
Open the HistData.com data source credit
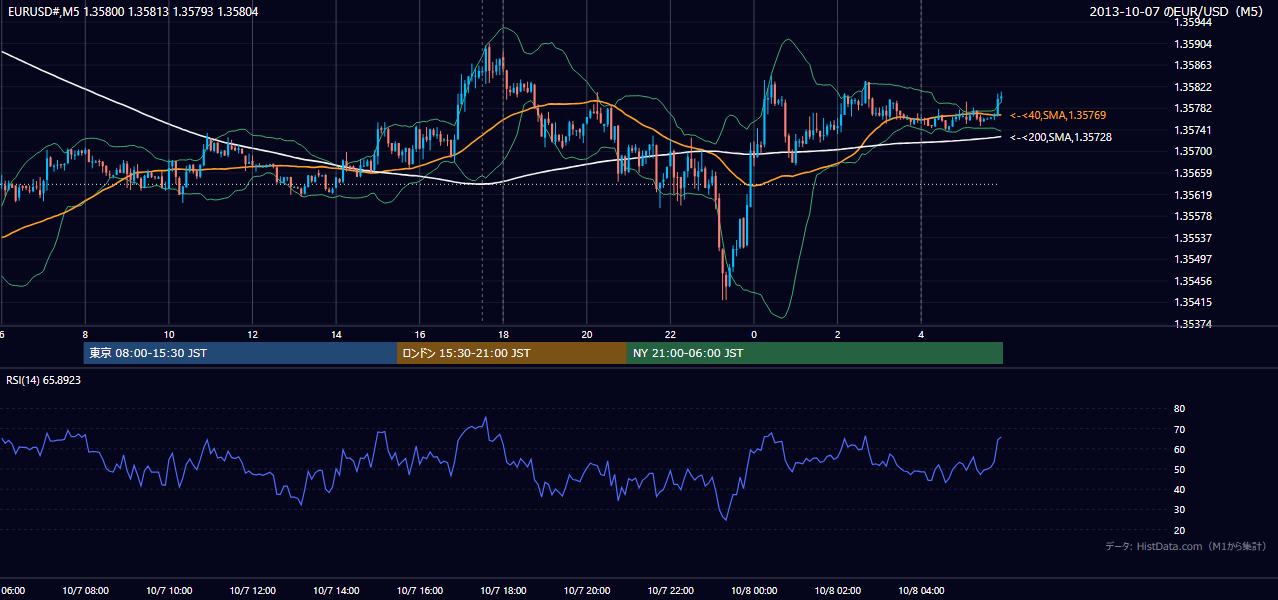click(1185, 546)
